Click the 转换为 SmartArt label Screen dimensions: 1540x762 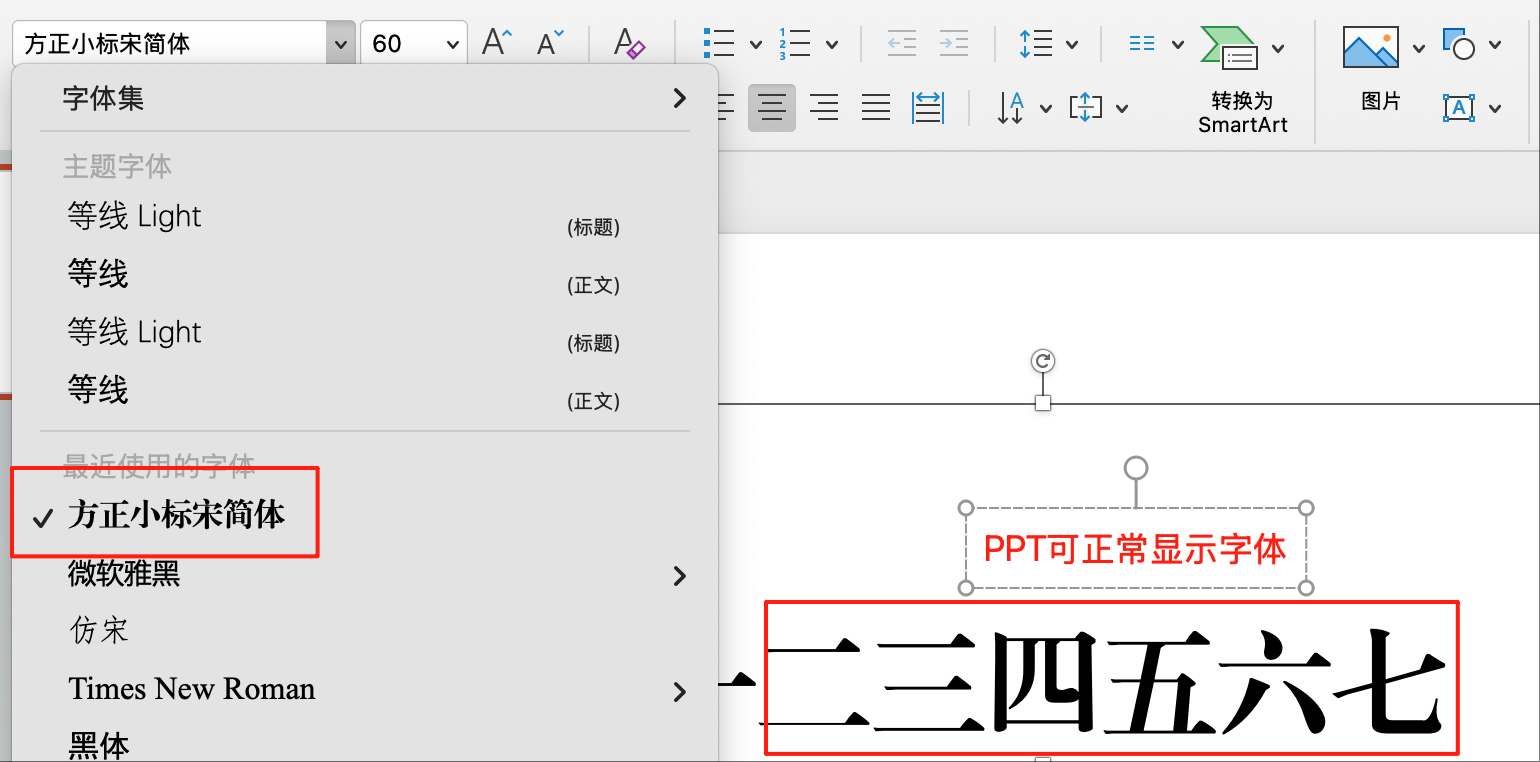1242,113
